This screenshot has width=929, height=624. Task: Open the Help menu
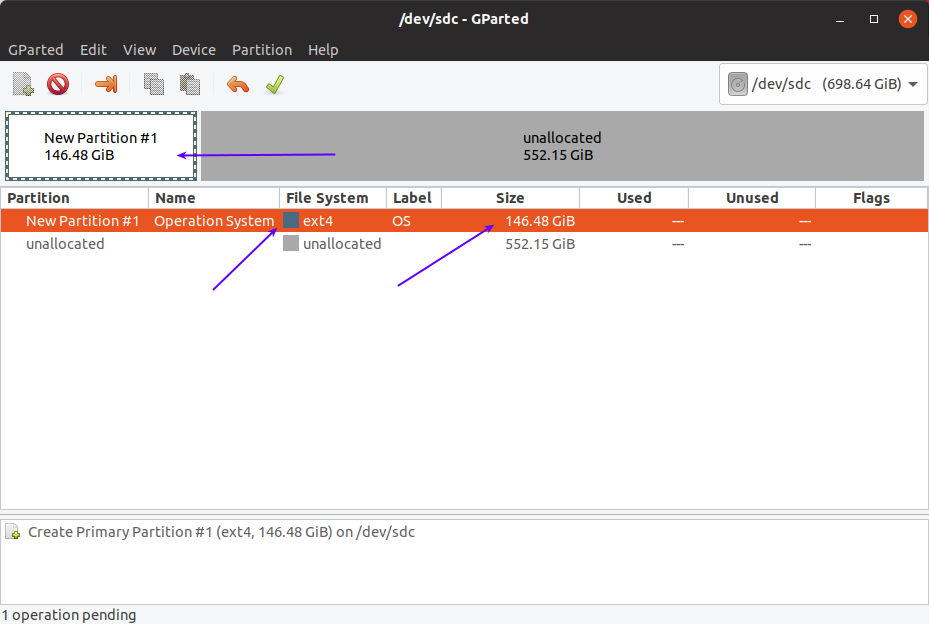pos(323,49)
